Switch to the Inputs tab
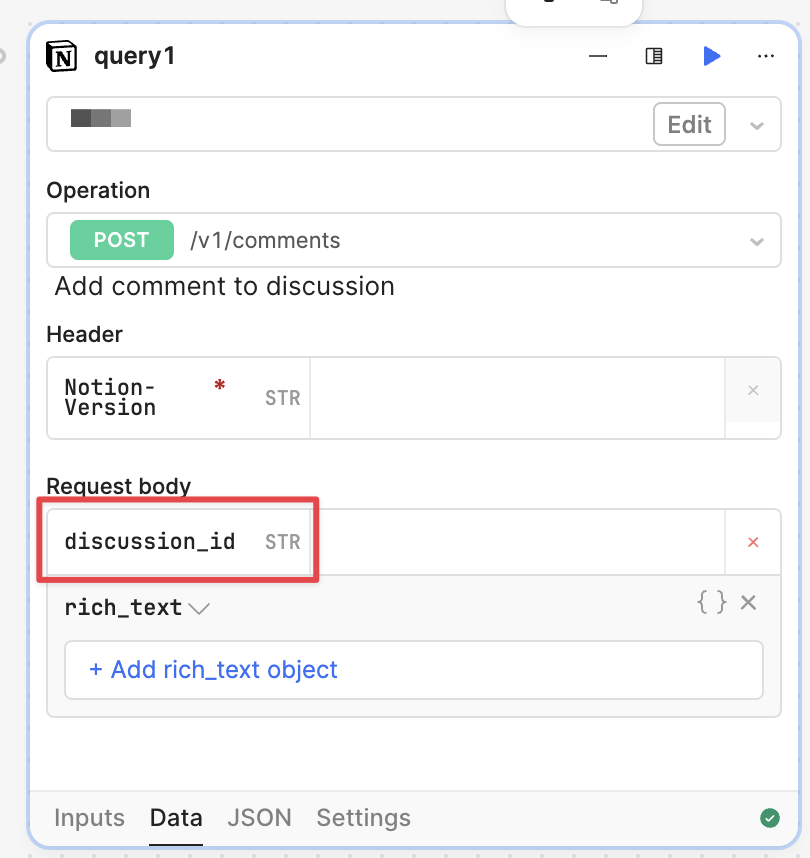810x858 pixels. (x=89, y=818)
